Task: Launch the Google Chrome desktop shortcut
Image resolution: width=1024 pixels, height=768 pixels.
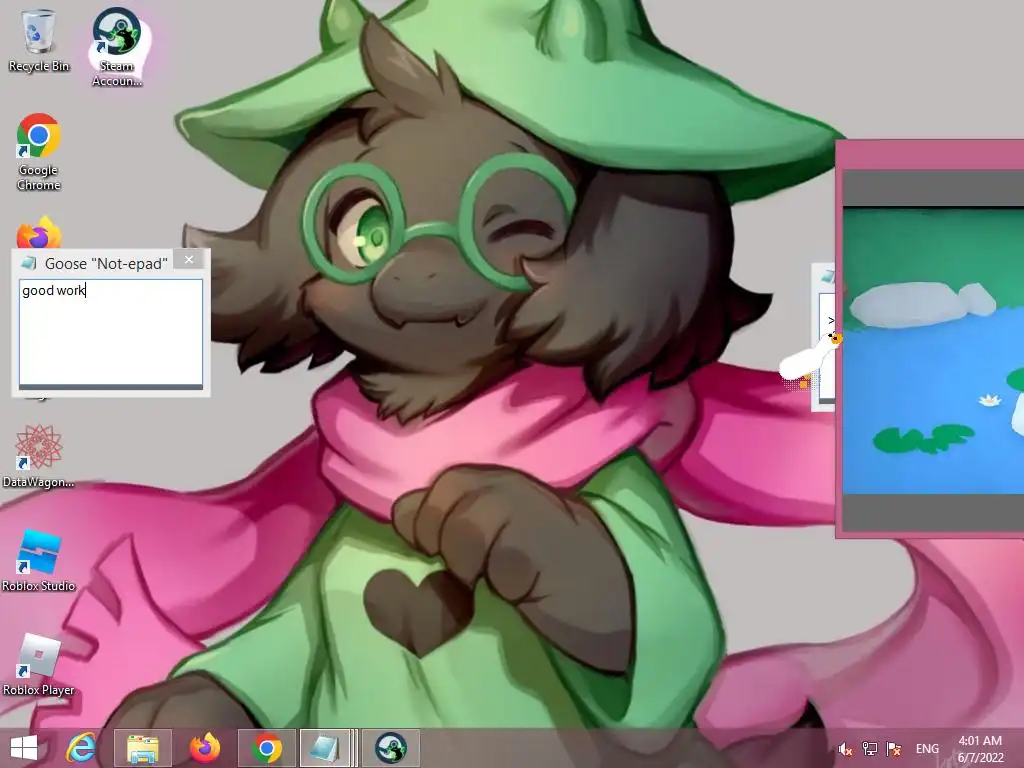Action: pos(39,152)
